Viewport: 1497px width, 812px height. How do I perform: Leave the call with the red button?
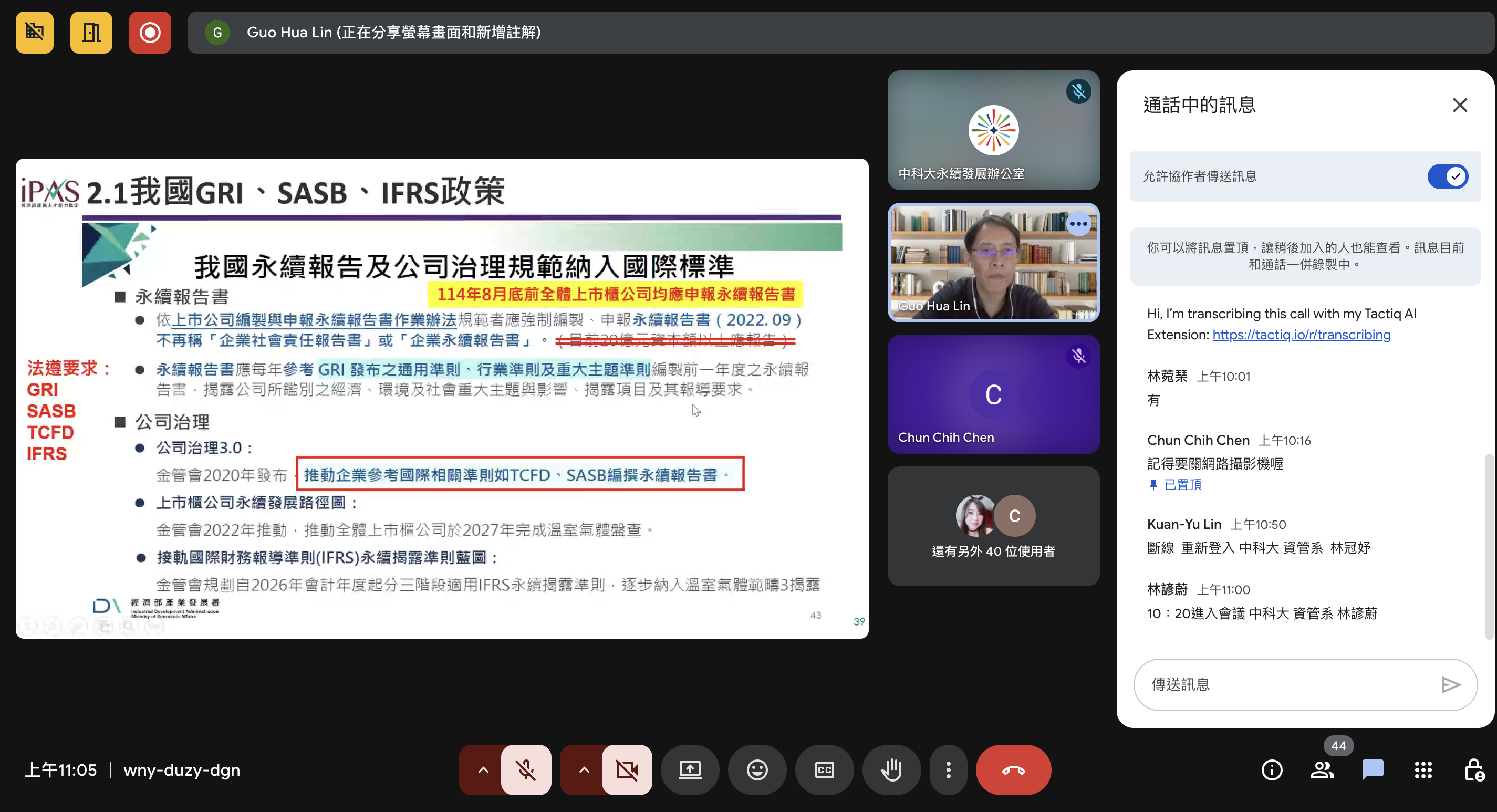coord(1013,770)
